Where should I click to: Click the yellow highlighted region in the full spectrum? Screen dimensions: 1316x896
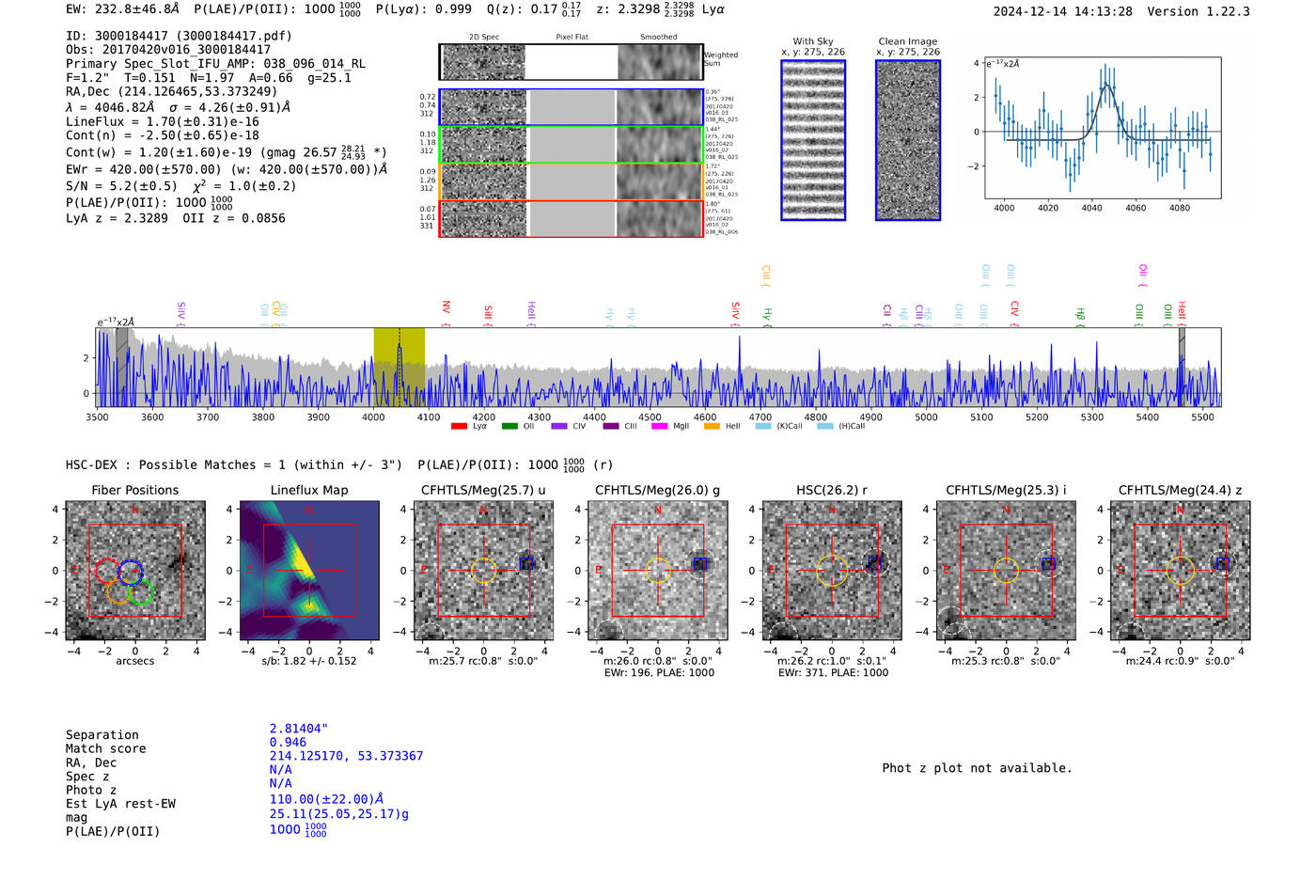tap(399, 367)
